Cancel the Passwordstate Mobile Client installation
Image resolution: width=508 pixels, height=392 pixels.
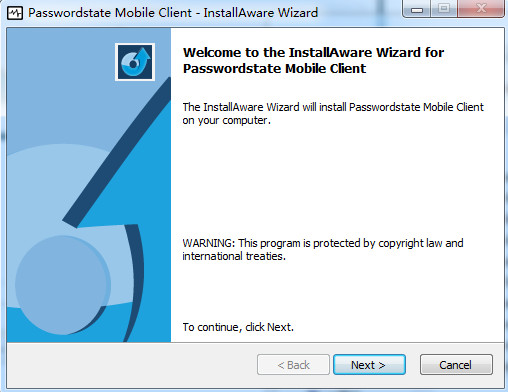click(x=456, y=365)
